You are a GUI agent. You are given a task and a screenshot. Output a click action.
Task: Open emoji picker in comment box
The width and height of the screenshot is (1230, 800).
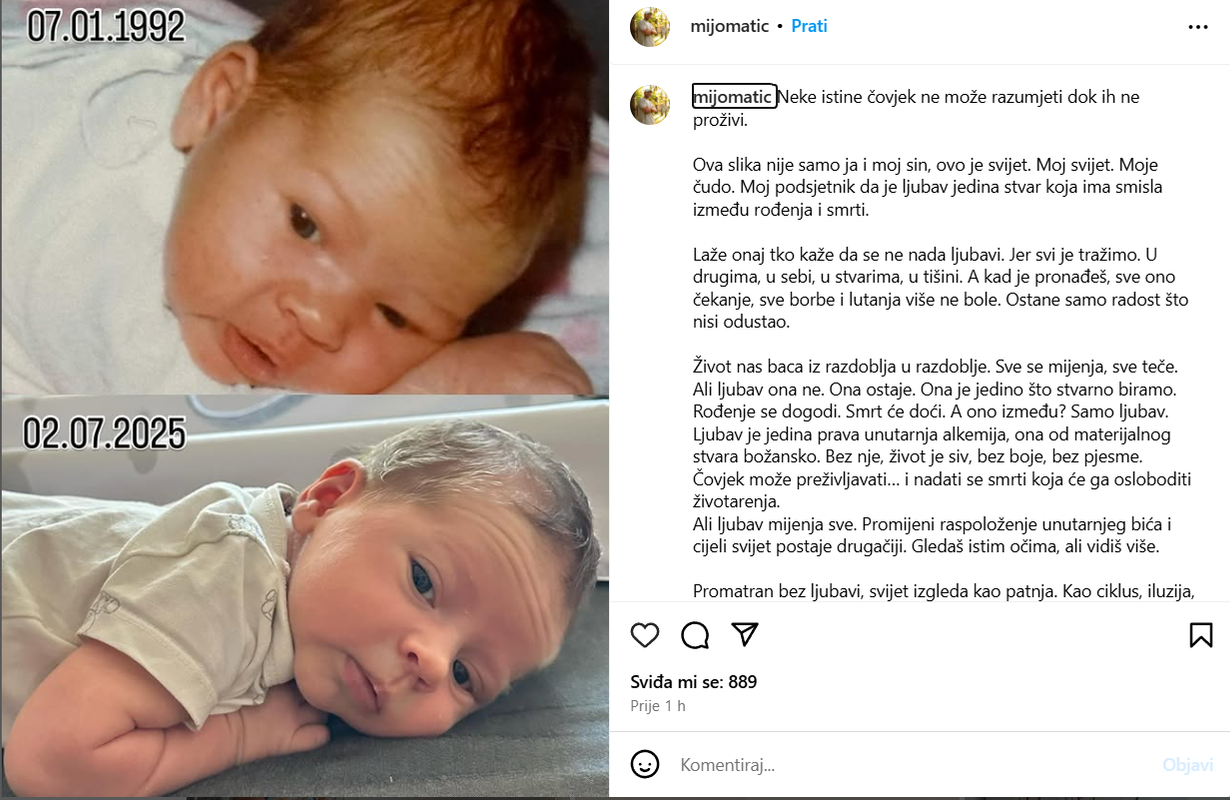click(x=645, y=765)
